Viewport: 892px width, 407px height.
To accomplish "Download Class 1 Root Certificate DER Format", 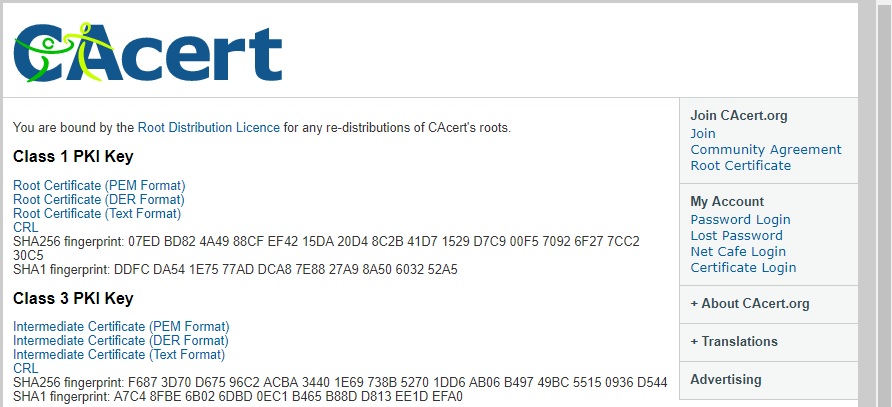I will (x=99, y=200).
